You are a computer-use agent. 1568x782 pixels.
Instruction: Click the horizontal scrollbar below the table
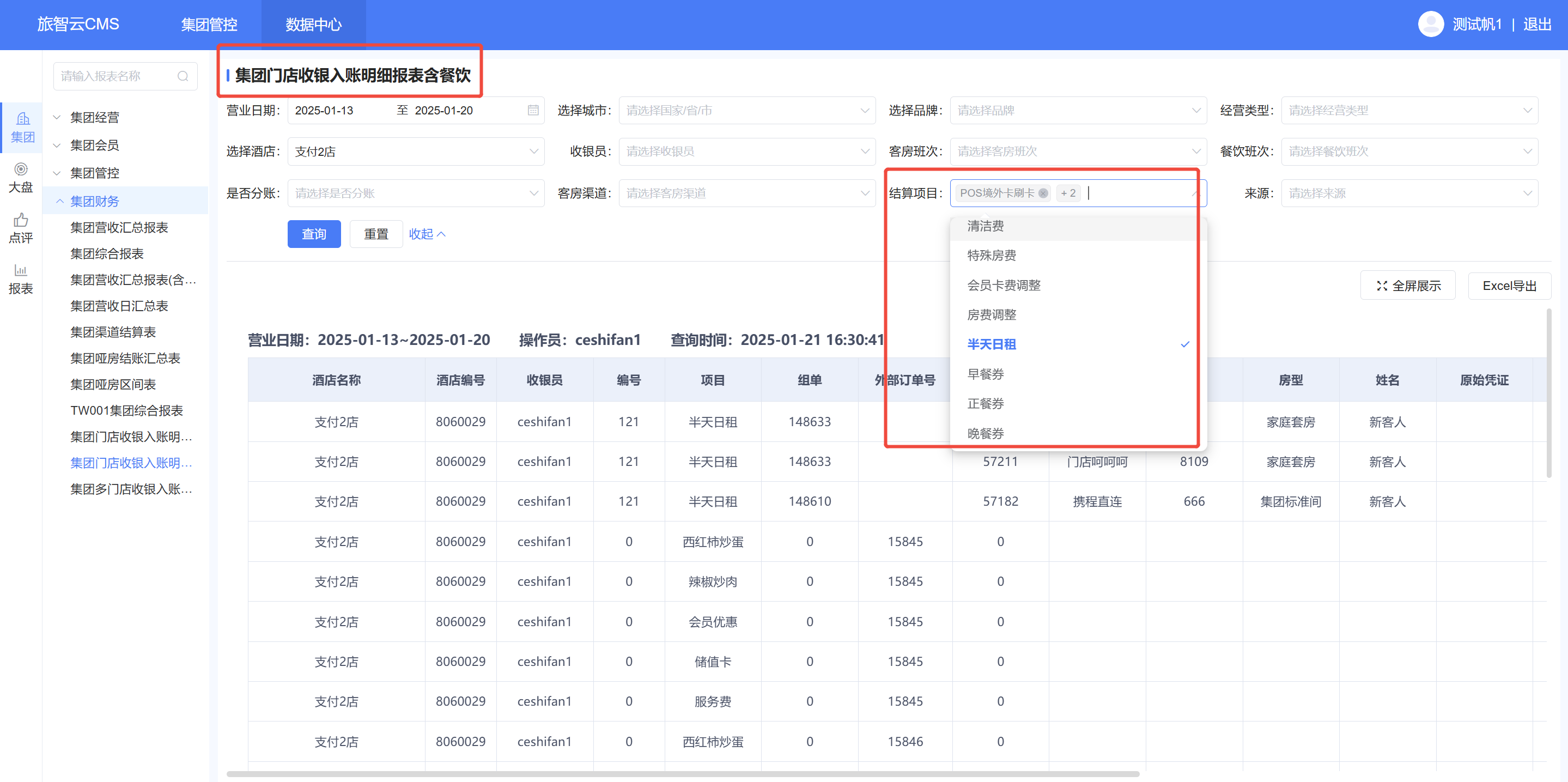pos(682,774)
